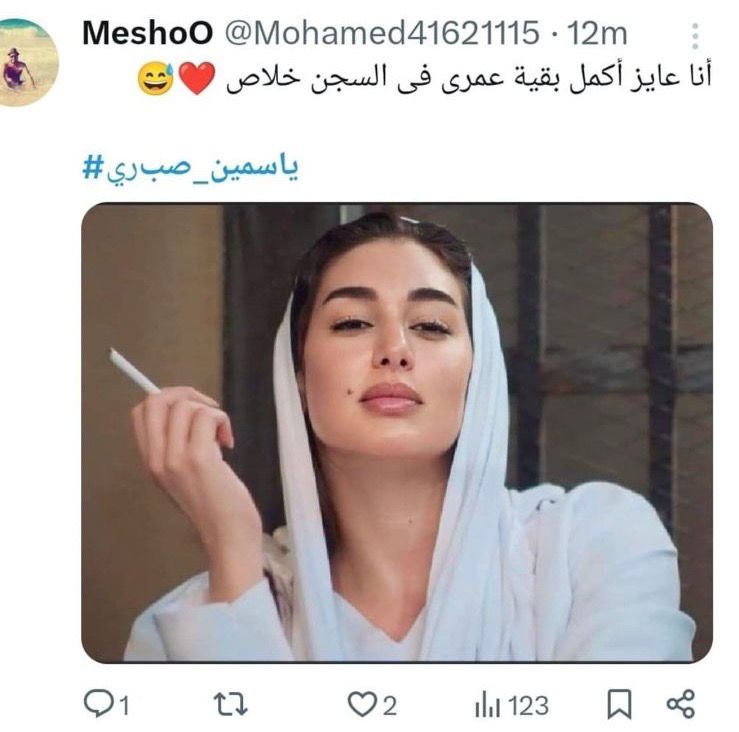Click the like count 2
The image size is (739, 732).
(x=389, y=707)
